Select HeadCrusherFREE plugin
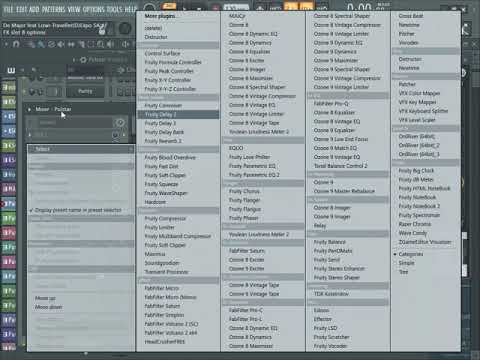 (x=165, y=342)
